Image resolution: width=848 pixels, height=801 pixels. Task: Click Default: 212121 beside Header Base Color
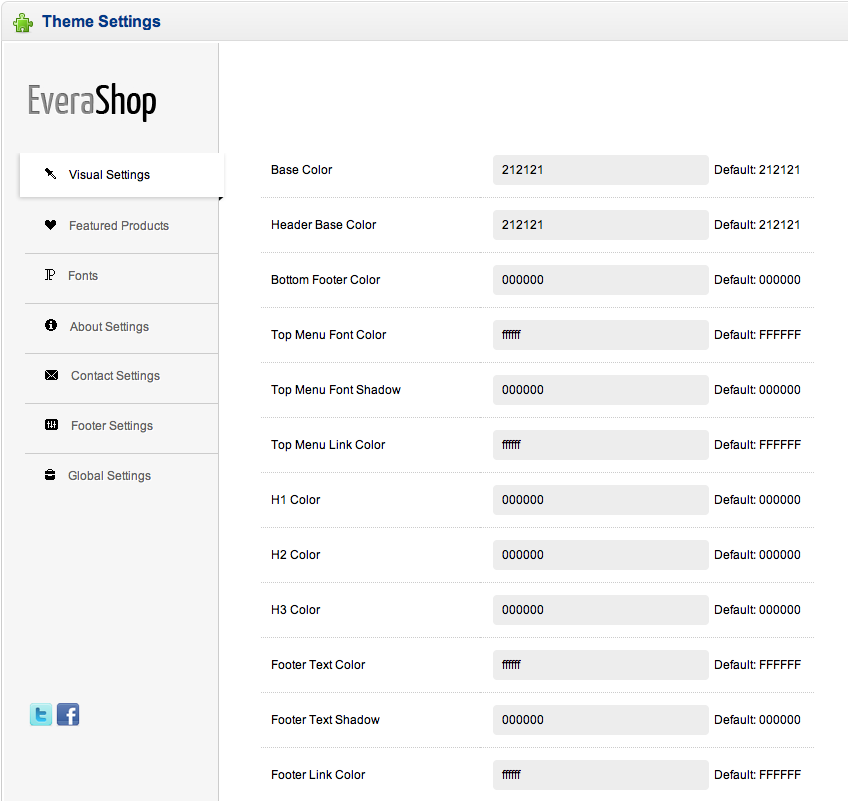click(757, 225)
